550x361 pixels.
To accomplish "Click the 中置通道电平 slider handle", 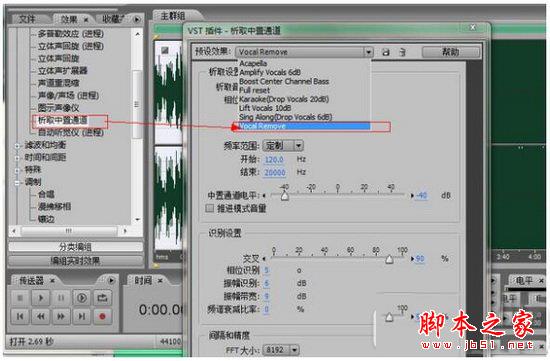I will 285,196.
